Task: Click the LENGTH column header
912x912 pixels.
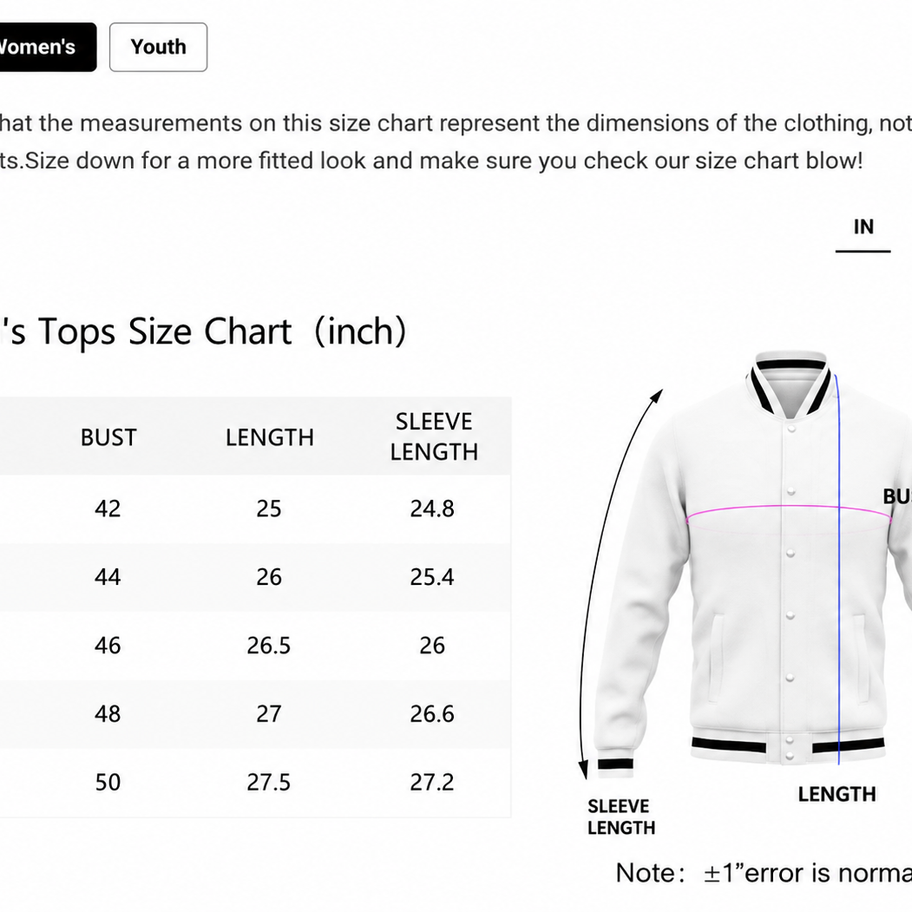Action: click(270, 437)
